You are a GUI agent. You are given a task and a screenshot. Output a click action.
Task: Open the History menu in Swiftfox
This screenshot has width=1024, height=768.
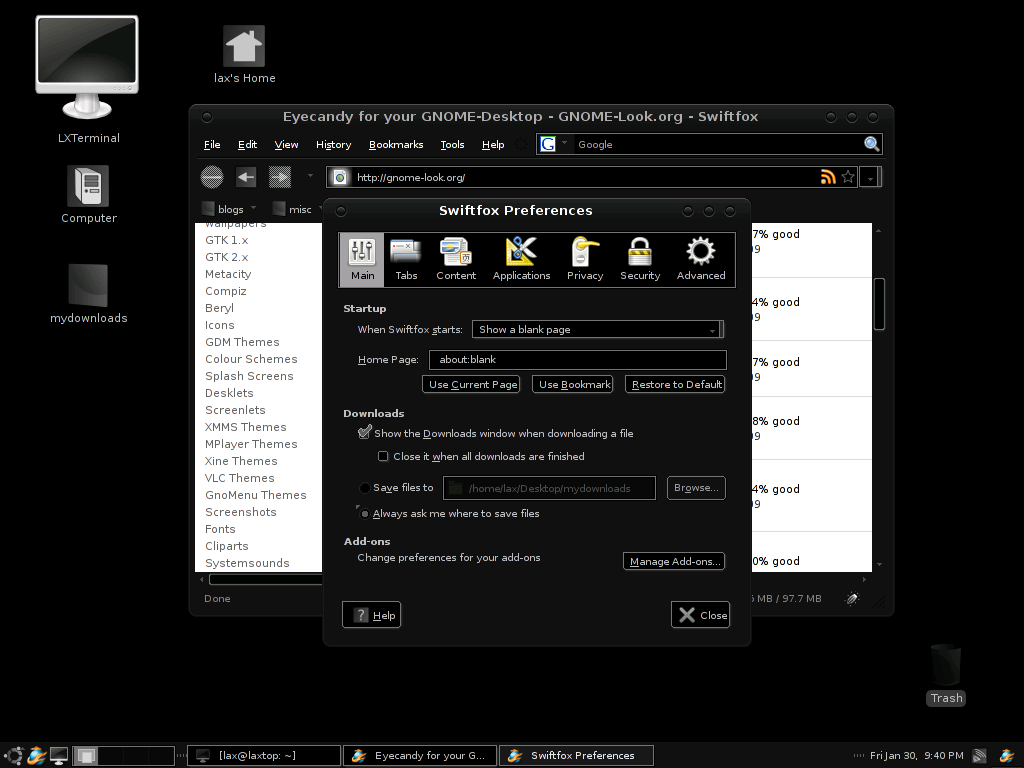coord(333,144)
